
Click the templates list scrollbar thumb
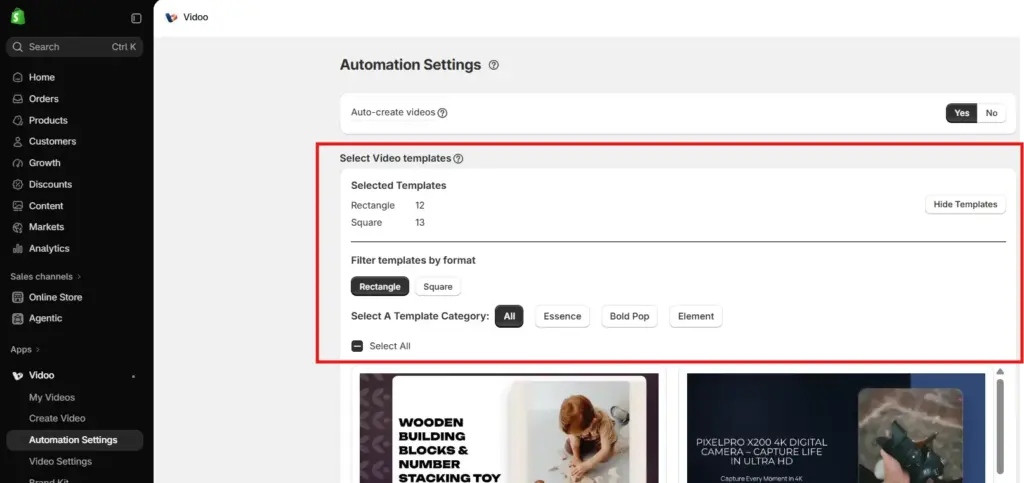[x=1000, y=424]
